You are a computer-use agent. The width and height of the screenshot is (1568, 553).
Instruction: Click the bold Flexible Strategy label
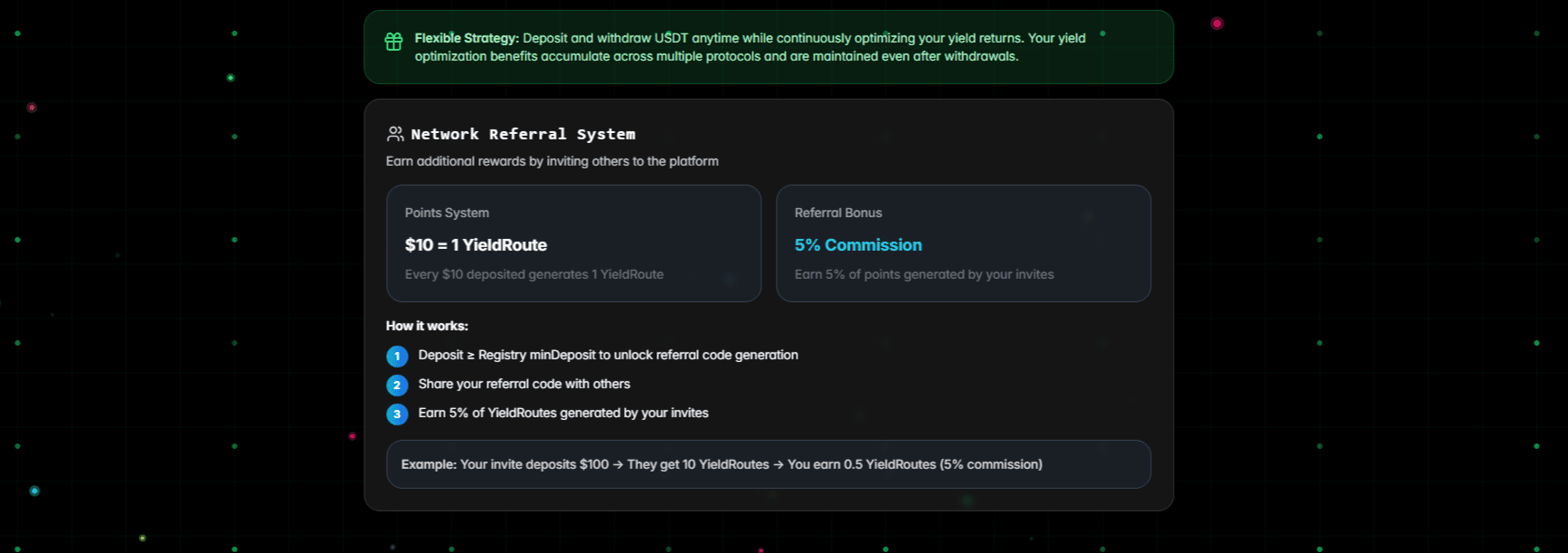pyautogui.click(x=467, y=38)
